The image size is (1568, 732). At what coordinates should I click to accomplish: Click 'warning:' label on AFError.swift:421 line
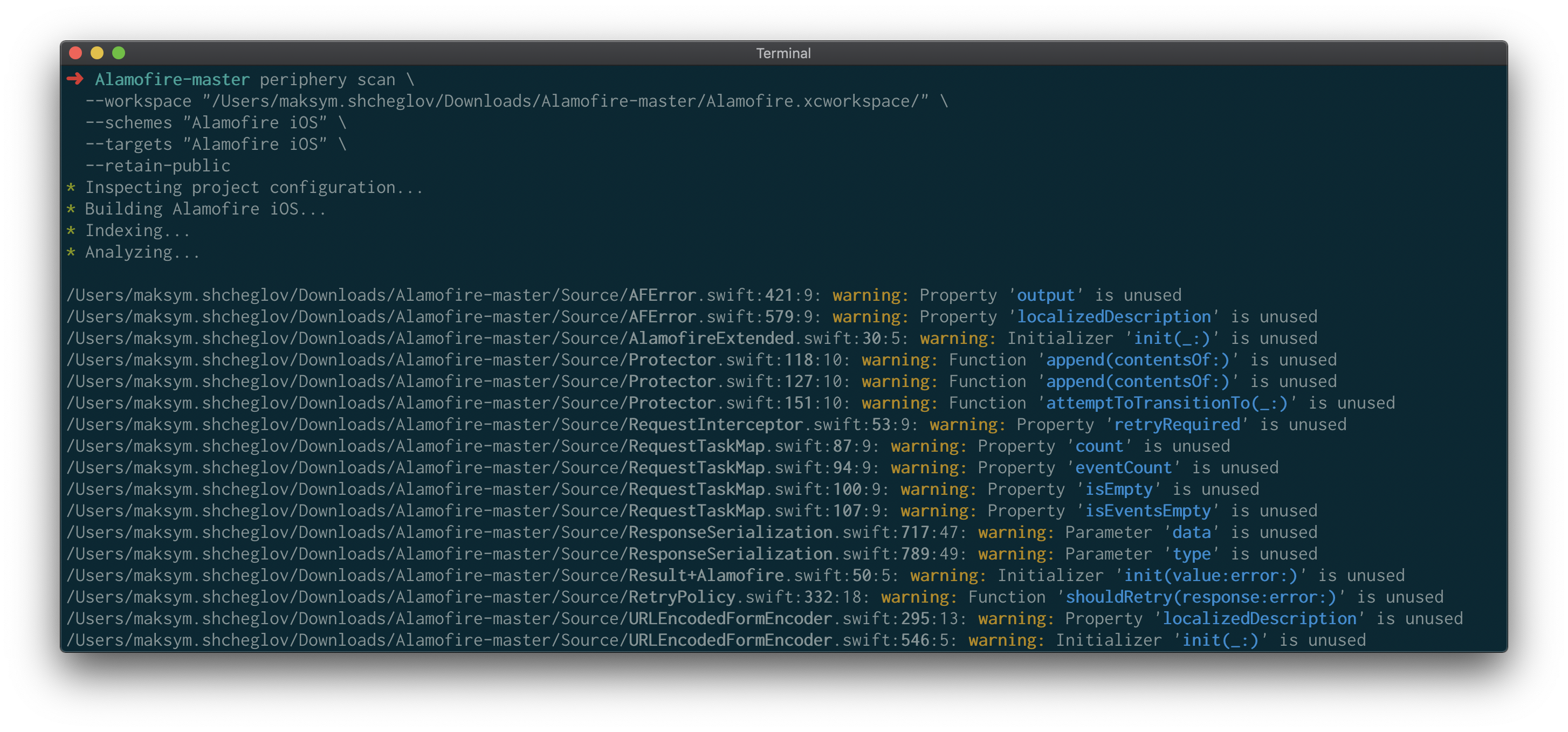pyautogui.click(x=870, y=295)
